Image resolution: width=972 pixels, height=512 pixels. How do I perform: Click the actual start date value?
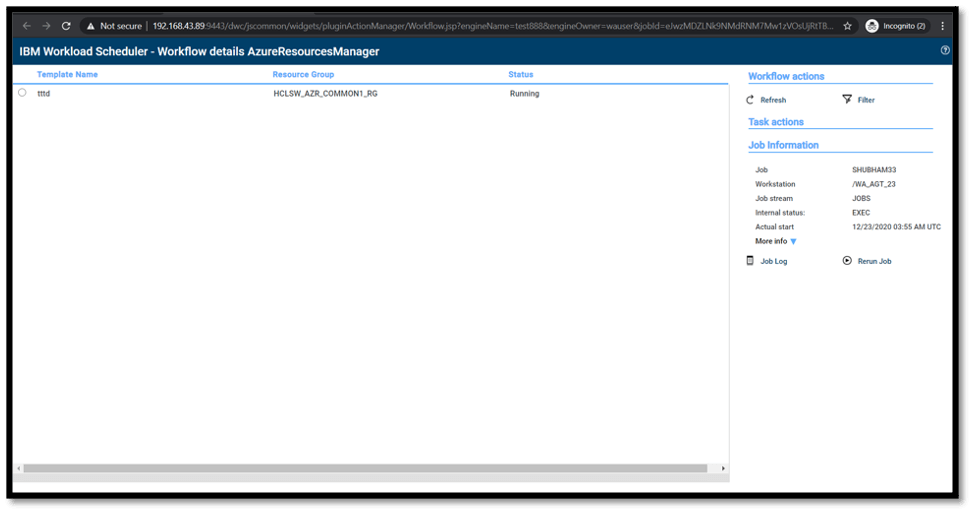[896, 227]
